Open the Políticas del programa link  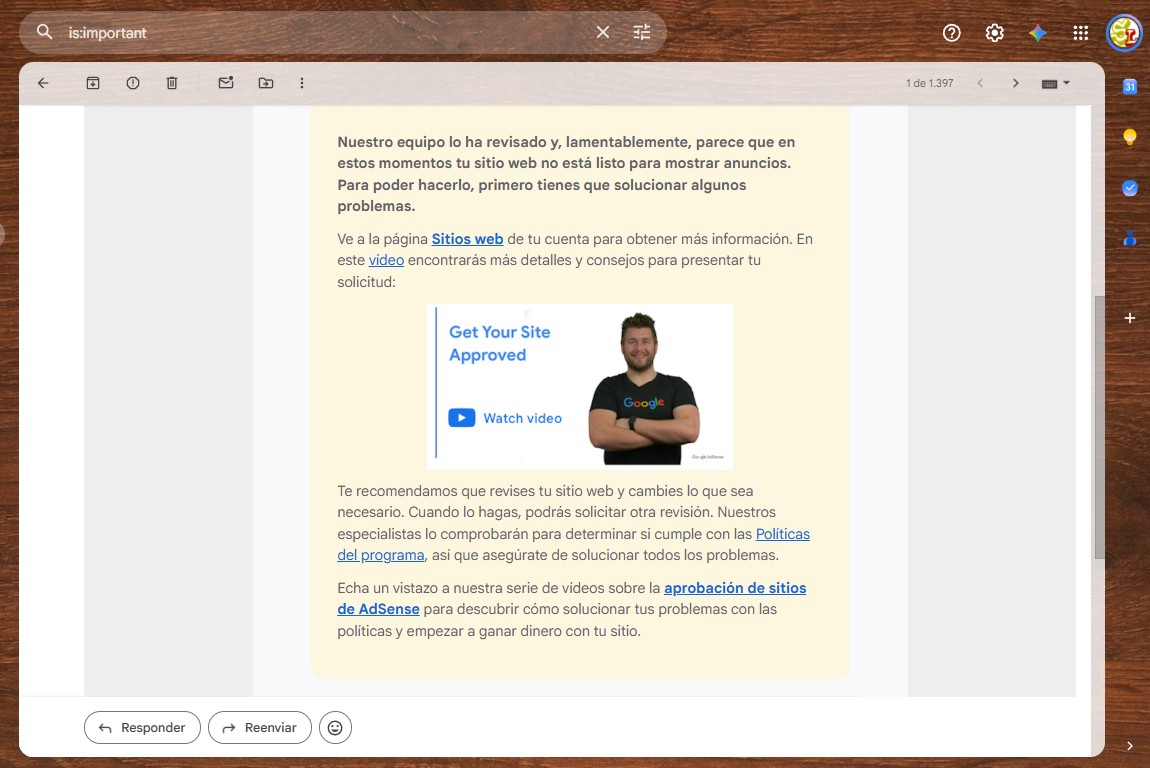tap(574, 544)
